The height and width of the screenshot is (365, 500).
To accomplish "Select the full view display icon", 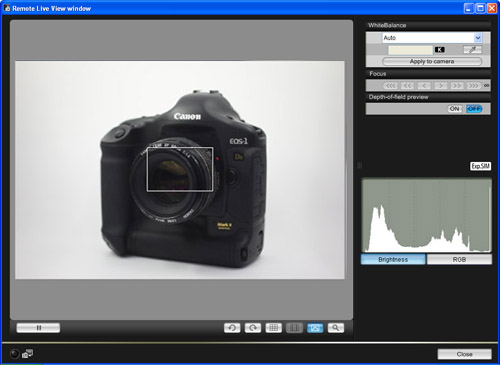I will click(315, 328).
